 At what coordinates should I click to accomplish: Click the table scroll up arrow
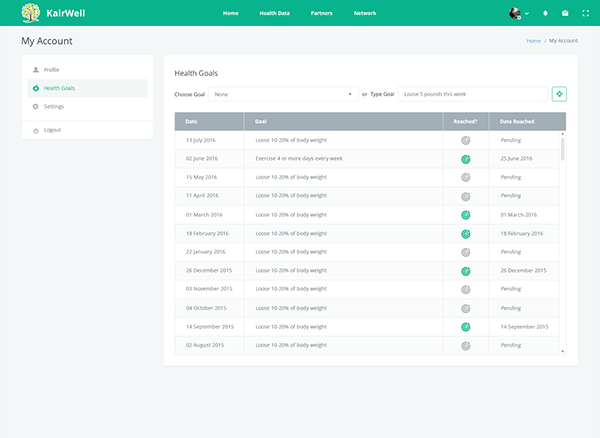562,134
